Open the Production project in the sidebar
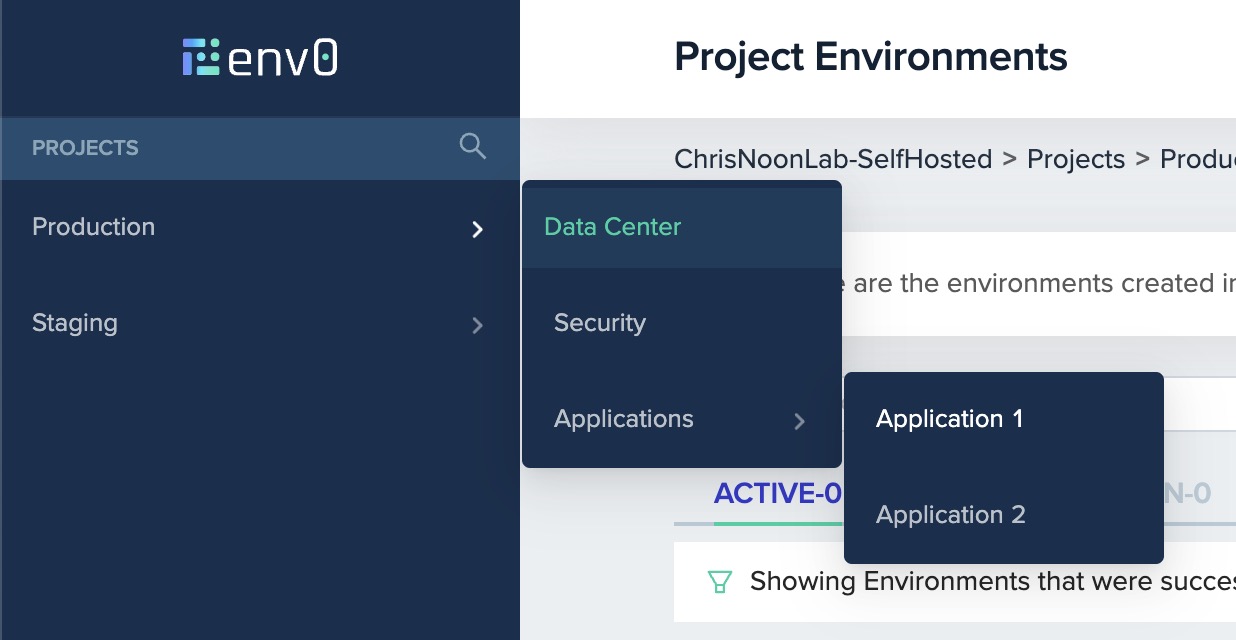The width and height of the screenshot is (1236, 640). pos(93,227)
